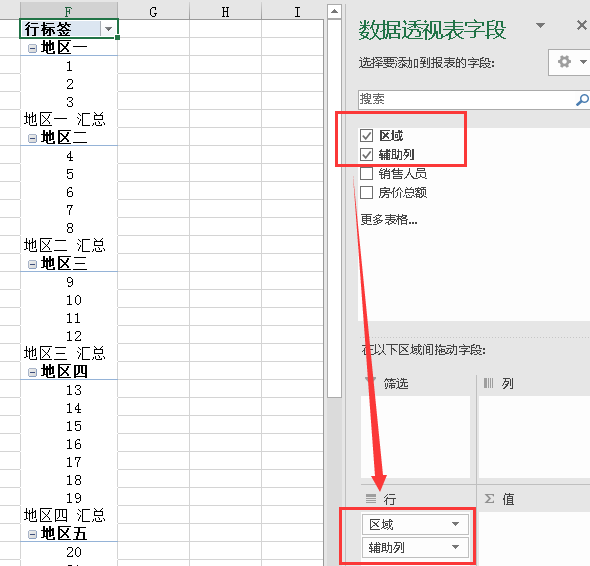This screenshot has height=566, width=590.
Task: Select column I header
Action: [x=292, y=12]
